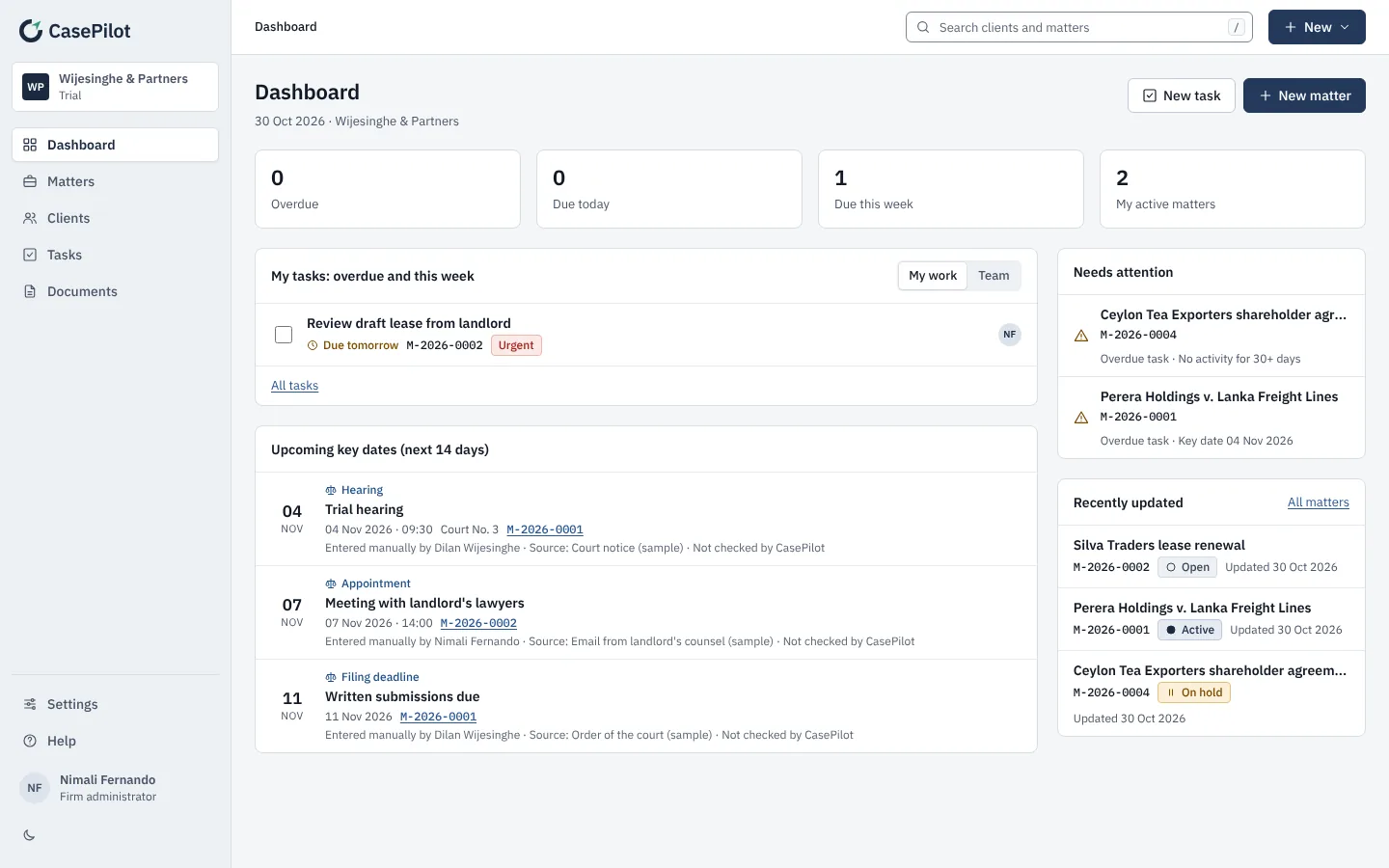Toggle dark mode moon icon
1389x868 pixels.
tap(29, 835)
